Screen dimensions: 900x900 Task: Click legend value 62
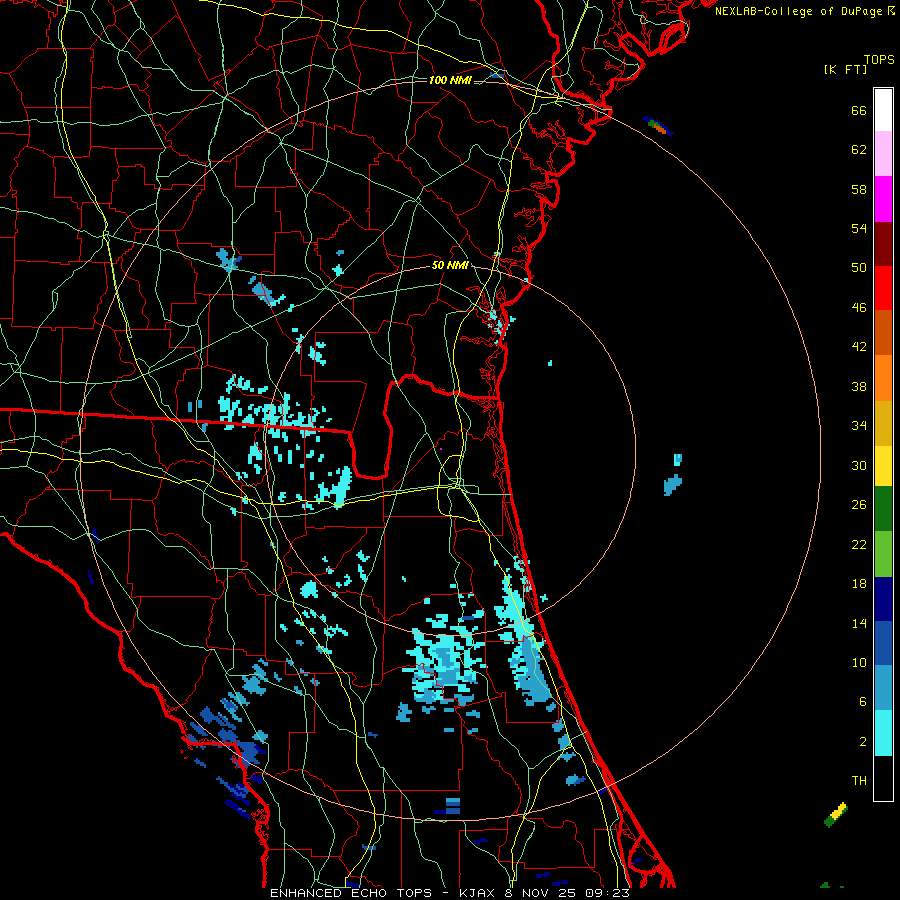coord(859,150)
